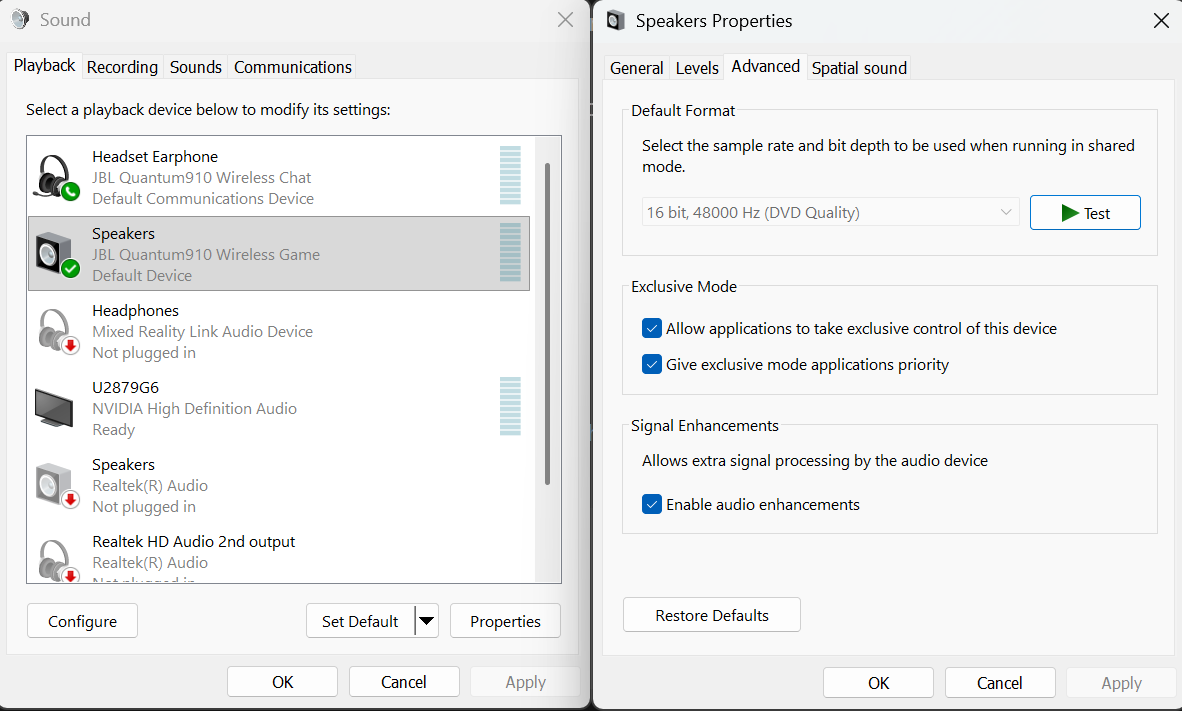Viewport: 1182px width, 711px height.
Task: Disable give exclusive mode applications priority
Action: point(652,364)
